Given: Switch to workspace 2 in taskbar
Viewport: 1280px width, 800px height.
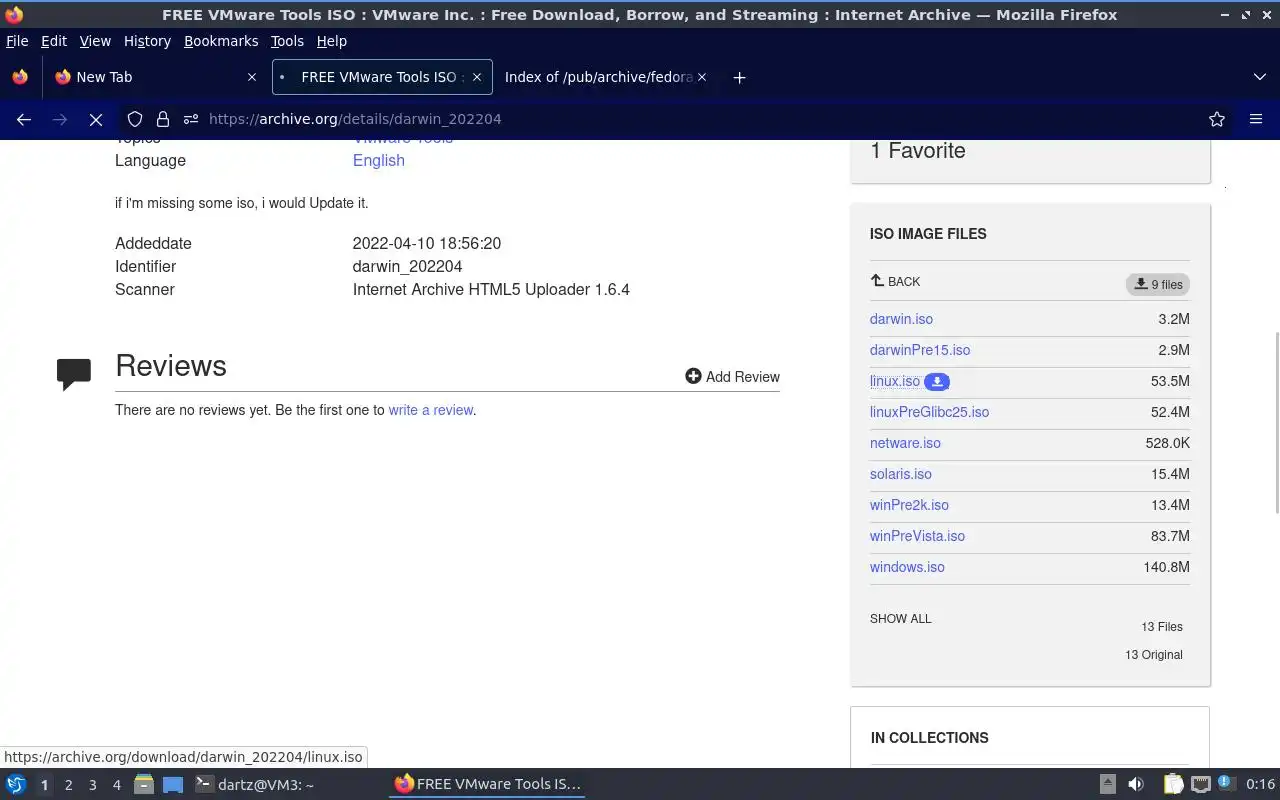Looking at the screenshot, I should click(x=69, y=785).
